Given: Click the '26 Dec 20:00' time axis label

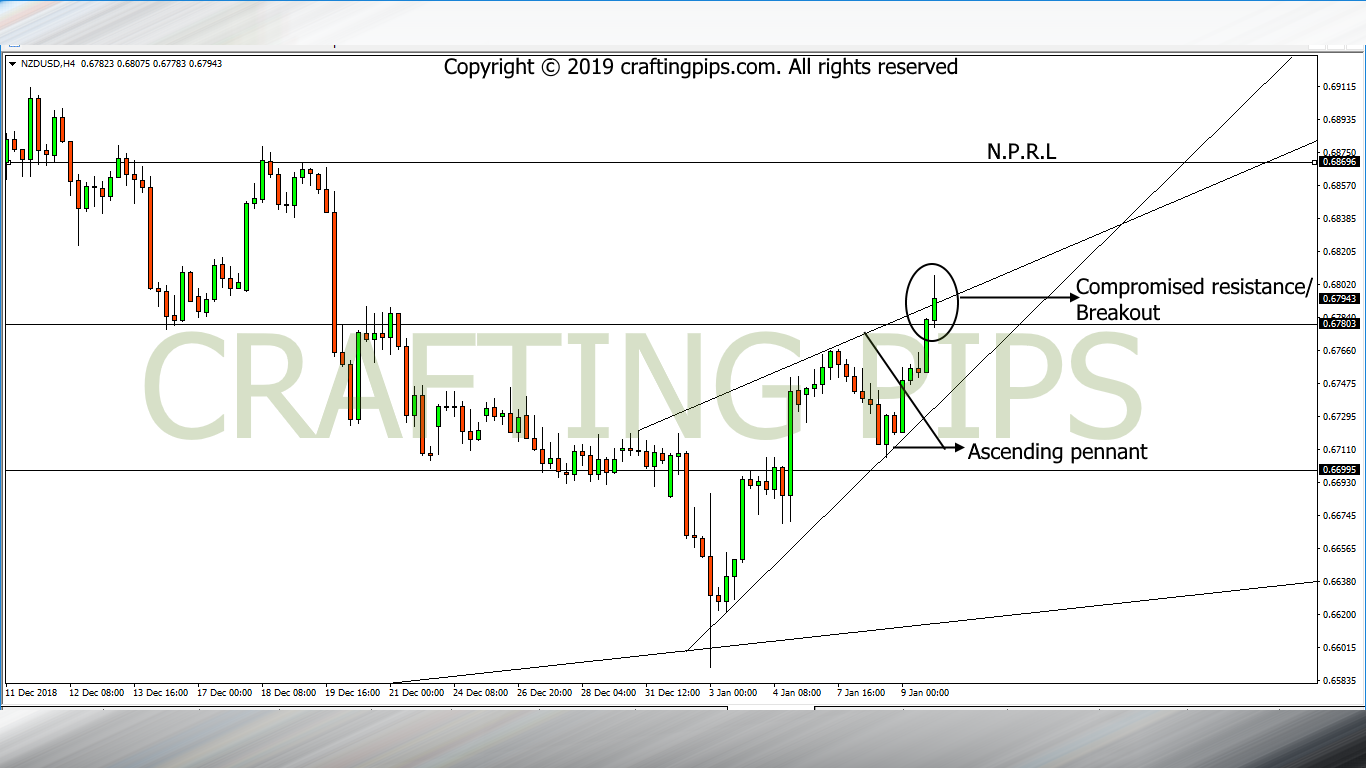Looking at the screenshot, I should point(545,692).
